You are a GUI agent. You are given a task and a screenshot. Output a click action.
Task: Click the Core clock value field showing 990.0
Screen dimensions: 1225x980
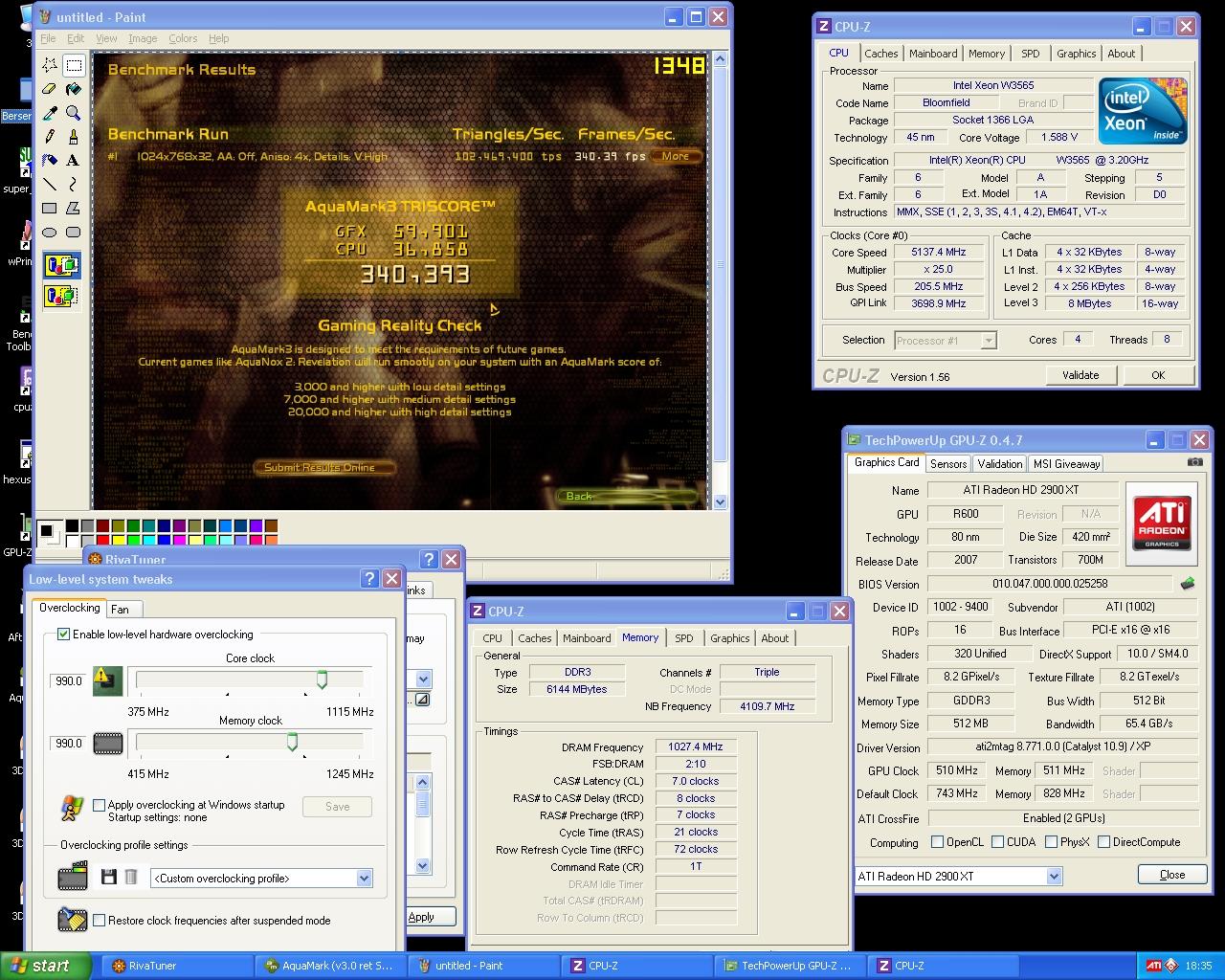(68, 680)
